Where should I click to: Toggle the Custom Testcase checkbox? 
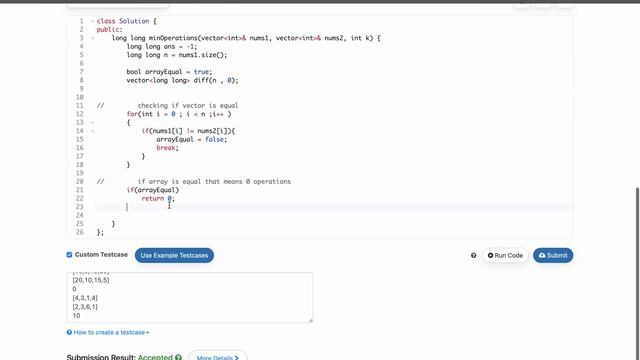(x=69, y=255)
